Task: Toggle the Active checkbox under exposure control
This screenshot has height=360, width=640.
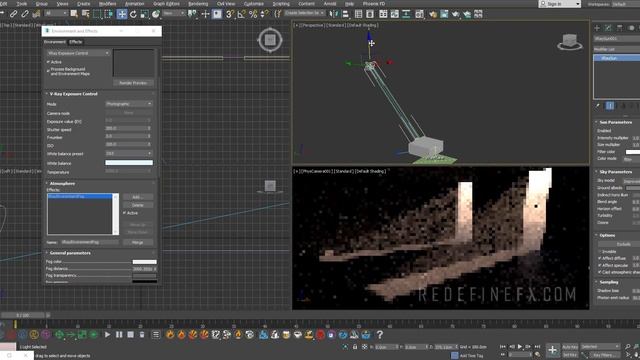Action: [x=48, y=62]
